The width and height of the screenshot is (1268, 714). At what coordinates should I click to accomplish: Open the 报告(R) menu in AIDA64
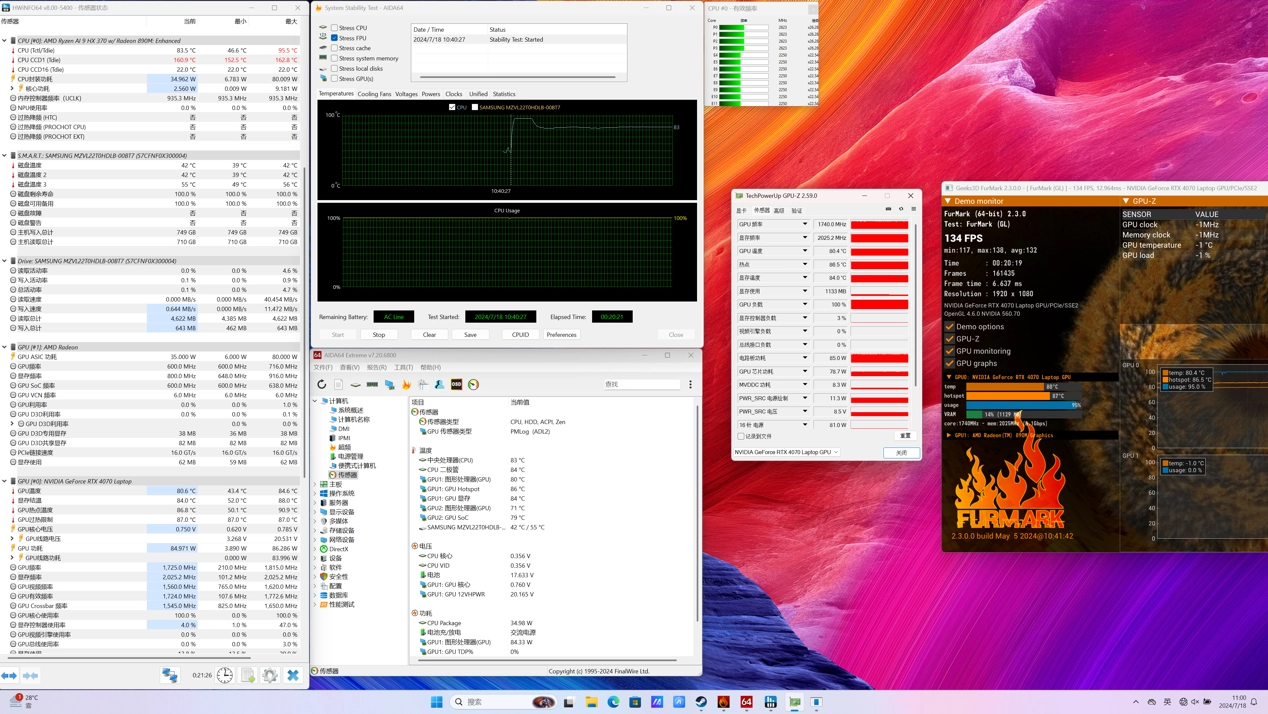pyautogui.click(x=376, y=367)
